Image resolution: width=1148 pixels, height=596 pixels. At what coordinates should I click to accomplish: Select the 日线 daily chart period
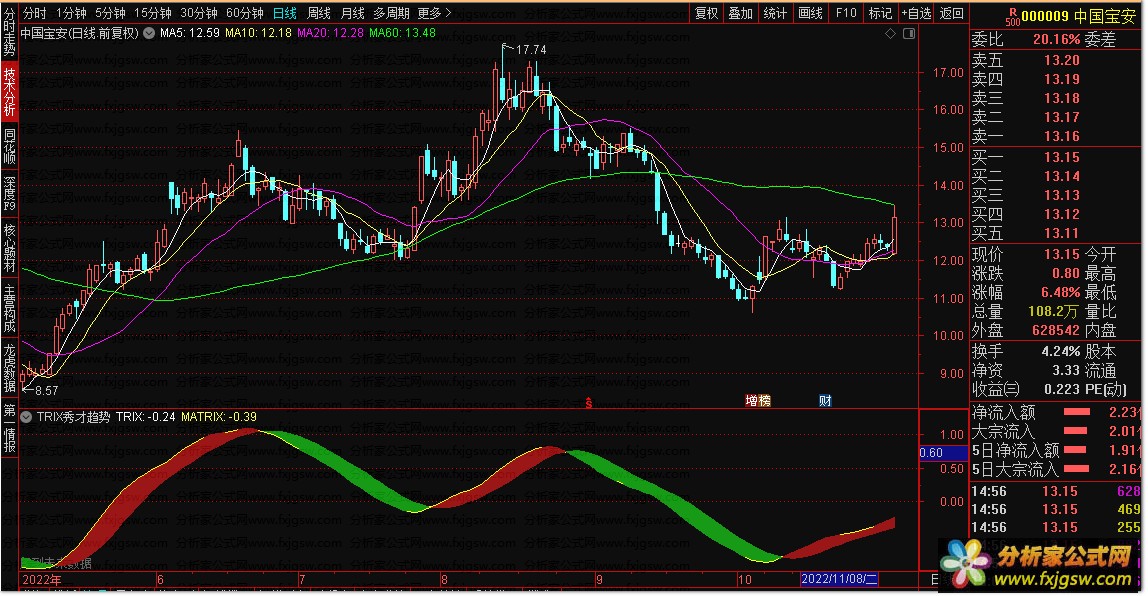click(285, 13)
